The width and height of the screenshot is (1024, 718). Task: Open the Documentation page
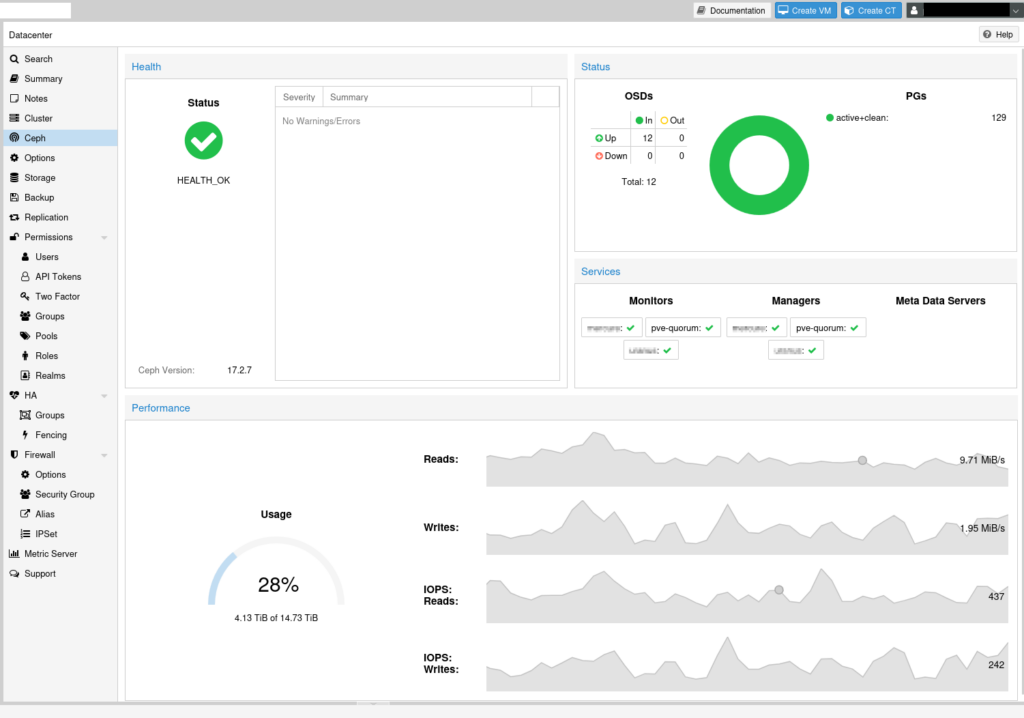pyautogui.click(x=731, y=10)
